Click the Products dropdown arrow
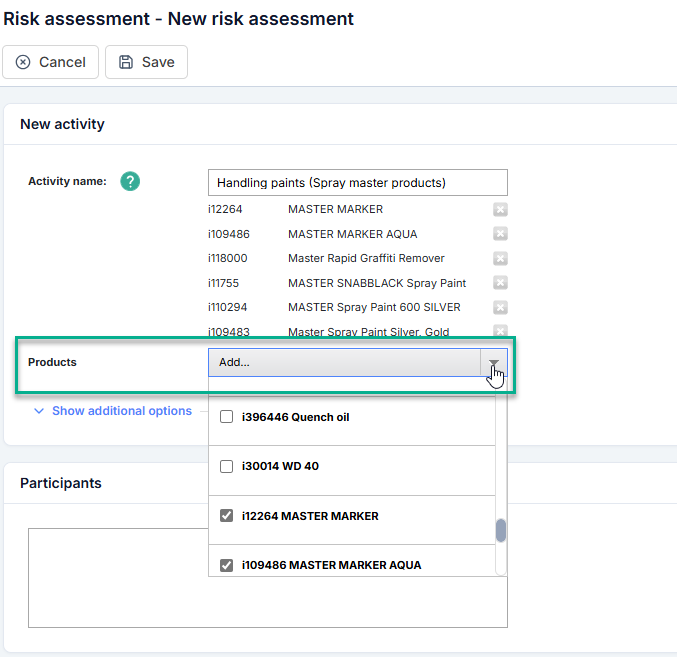This screenshot has width=677, height=657. coord(494,363)
